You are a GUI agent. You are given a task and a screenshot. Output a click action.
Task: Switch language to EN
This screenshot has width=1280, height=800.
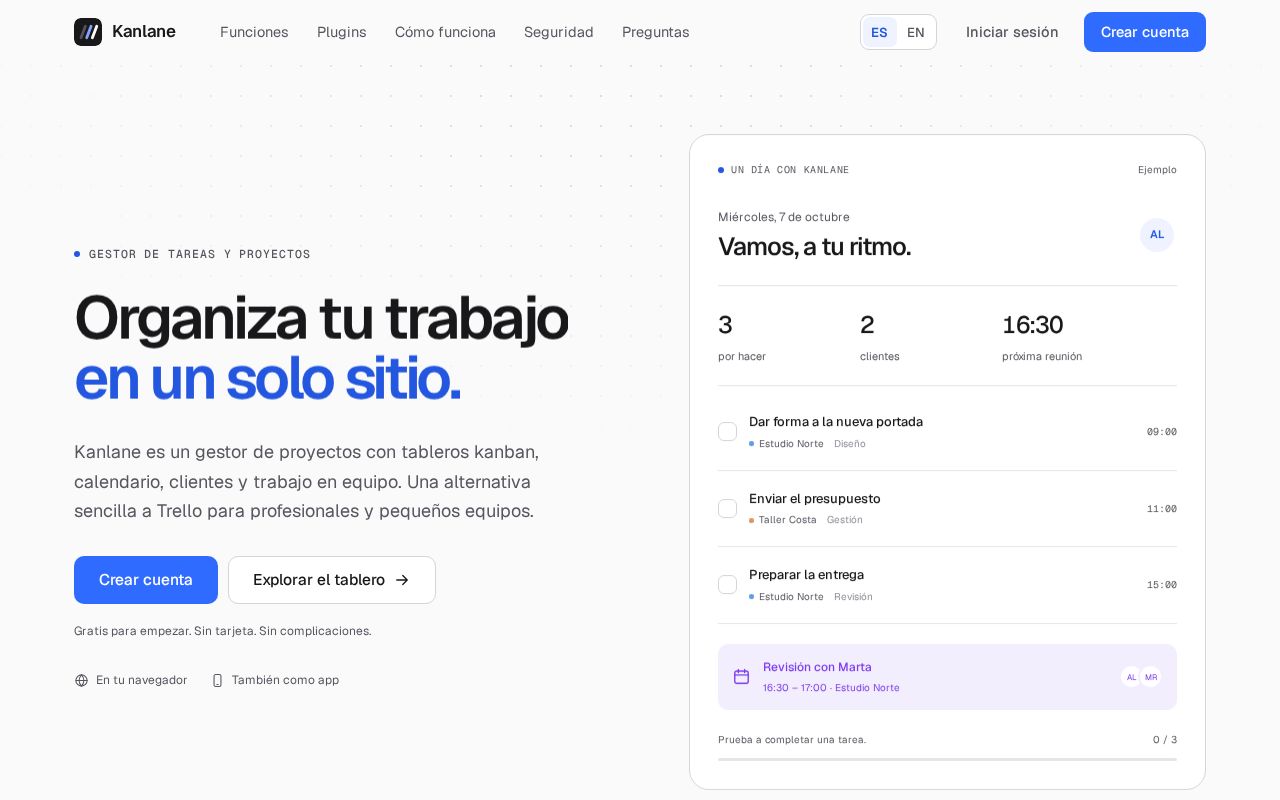click(x=916, y=32)
